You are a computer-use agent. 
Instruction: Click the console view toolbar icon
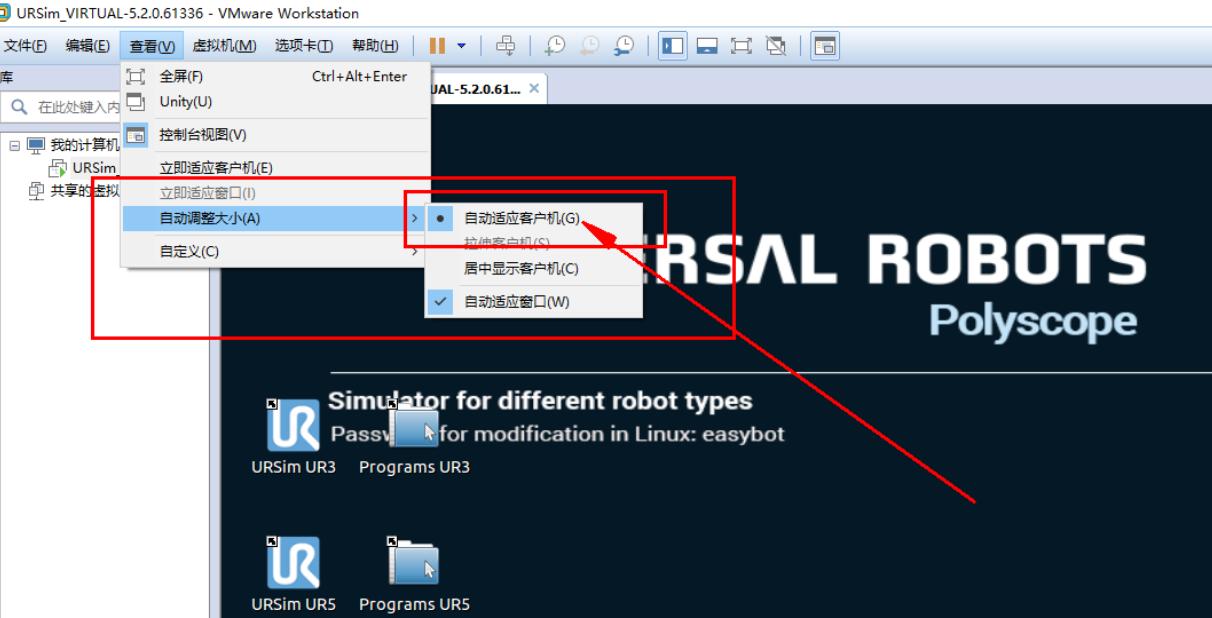click(825, 46)
